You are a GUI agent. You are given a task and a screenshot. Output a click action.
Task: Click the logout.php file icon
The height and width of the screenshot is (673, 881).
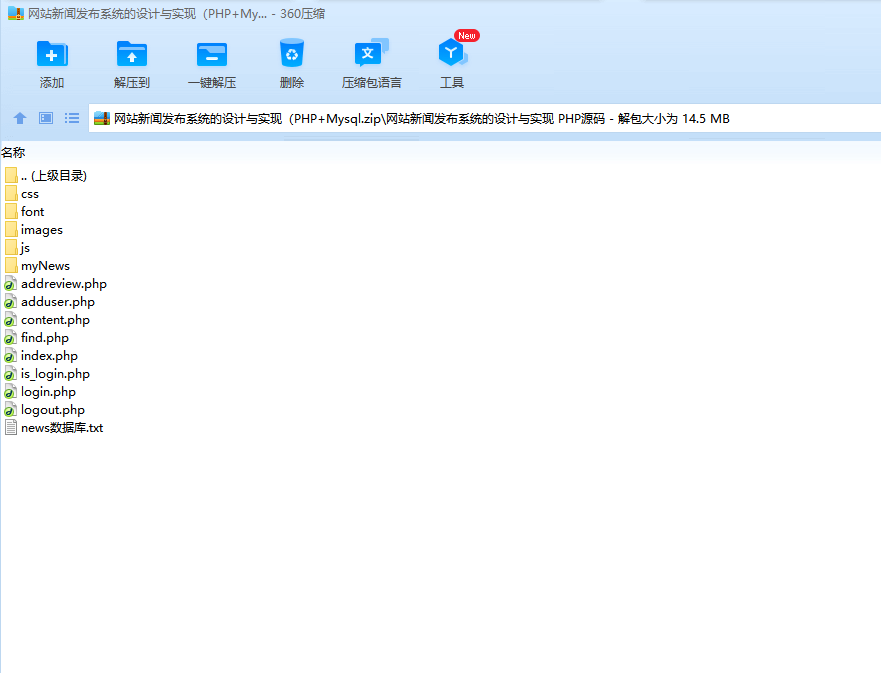pyautogui.click(x=11, y=409)
